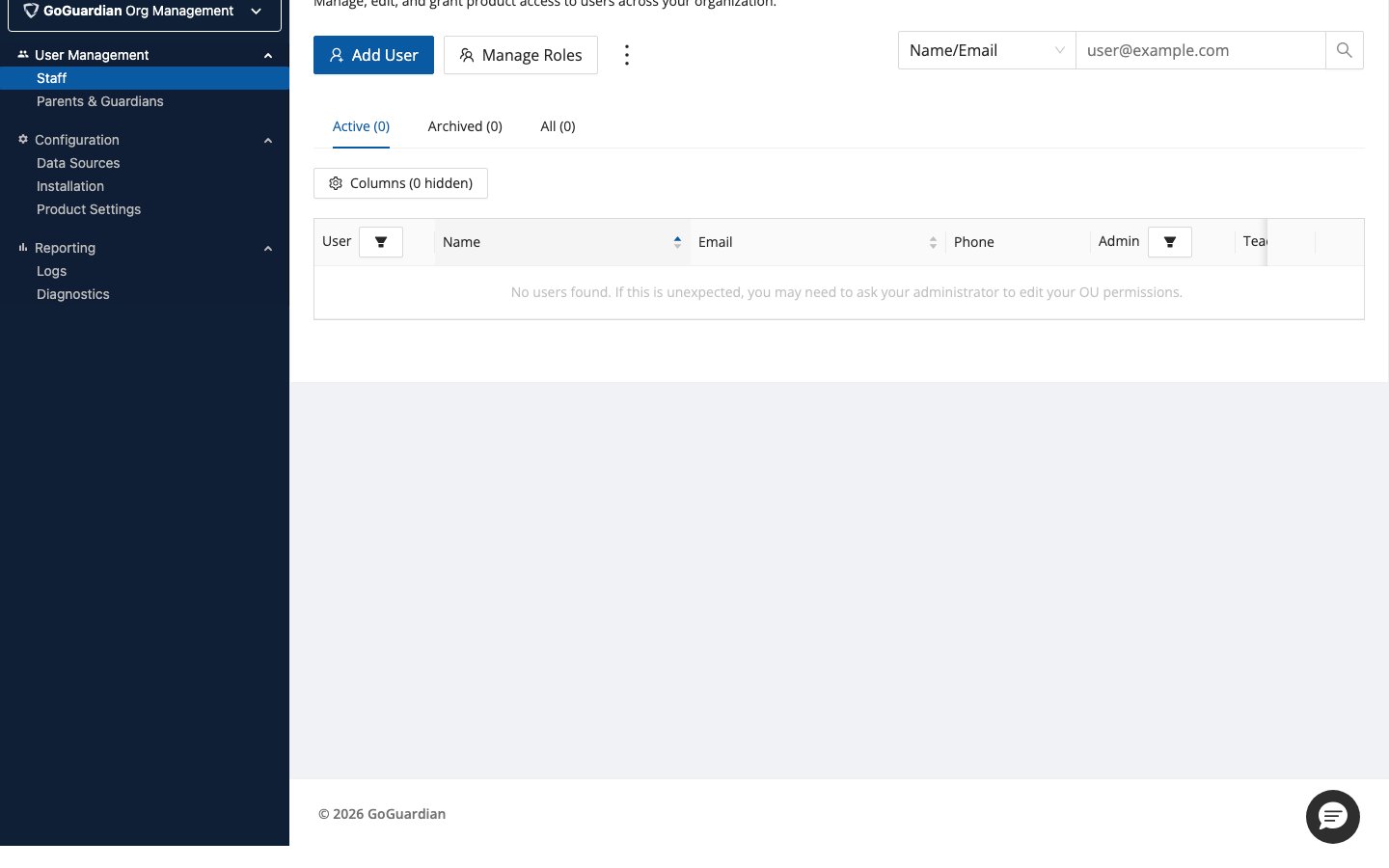The height and width of the screenshot is (868, 1389).
Task: Click the Admin column filter icon
Action: coord(1169,242)
